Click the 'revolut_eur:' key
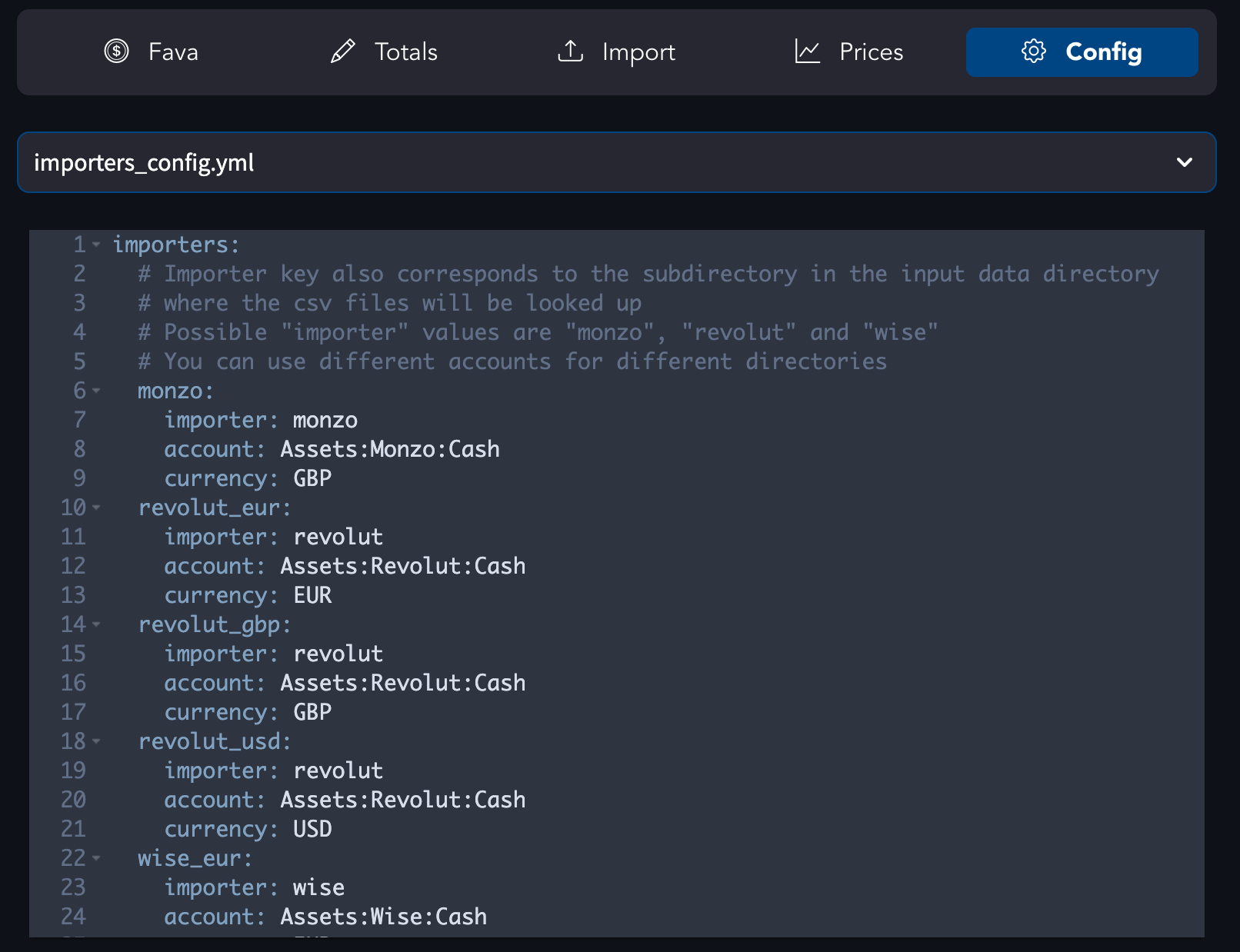 point(215,508)
